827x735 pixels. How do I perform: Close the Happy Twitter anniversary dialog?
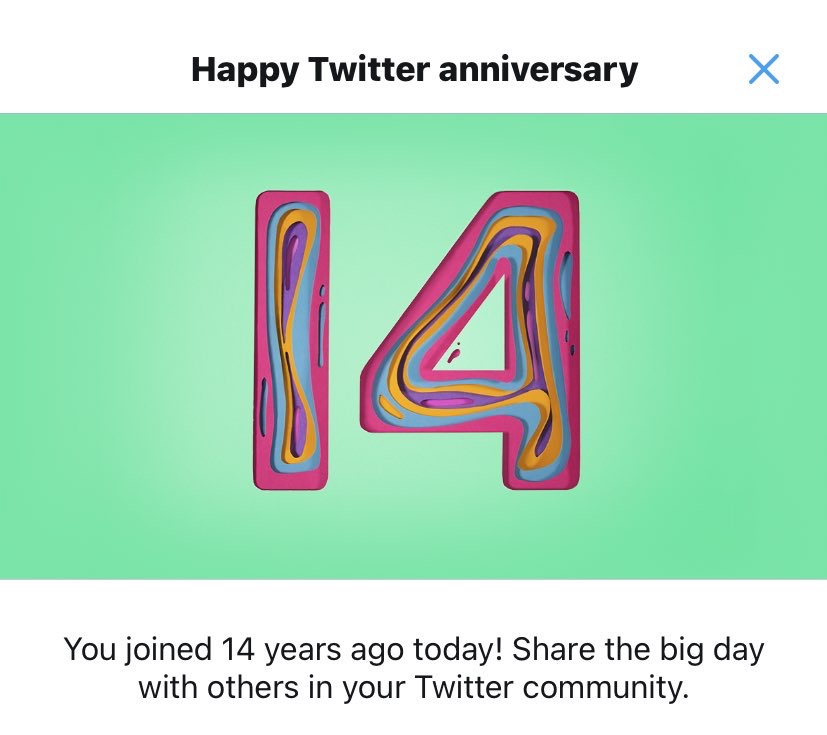(x=763, y=69)
